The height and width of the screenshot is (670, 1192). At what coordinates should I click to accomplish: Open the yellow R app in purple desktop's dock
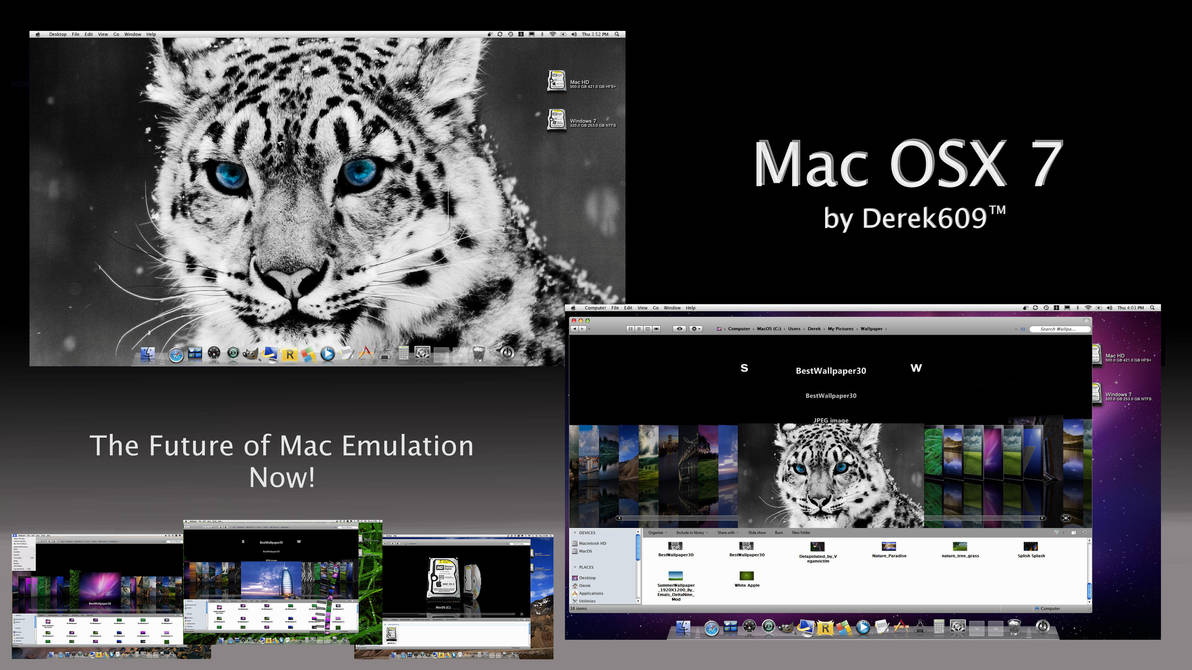tap(825, 628)
